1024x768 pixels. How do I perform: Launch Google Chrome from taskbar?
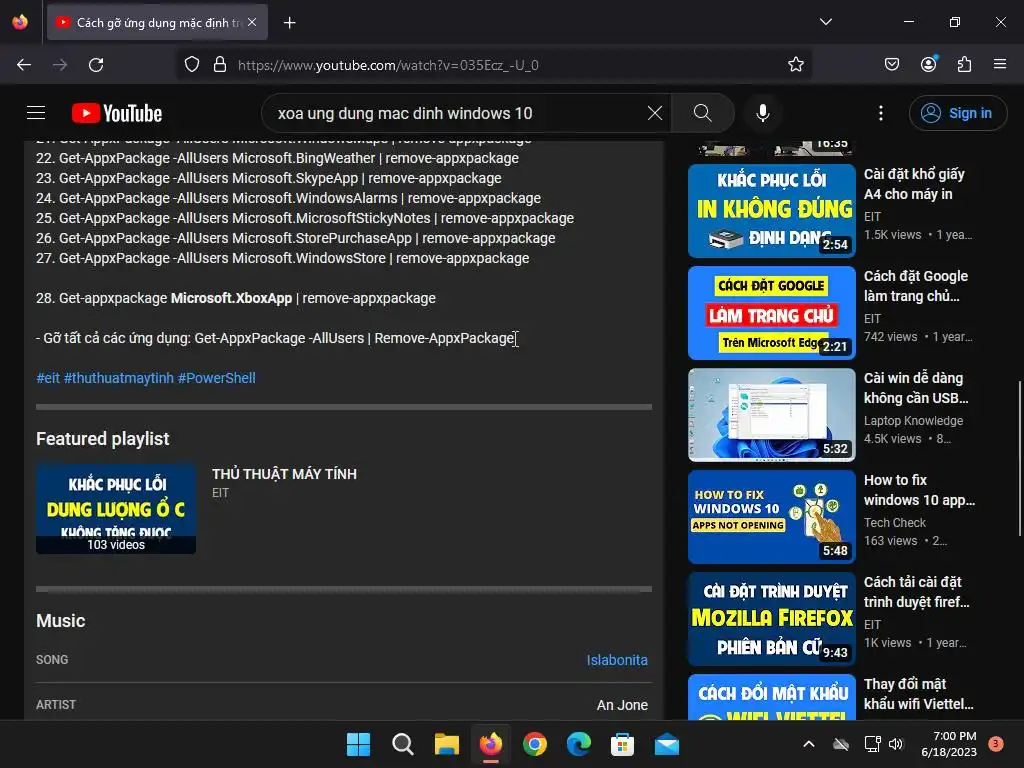coord(535,744)
